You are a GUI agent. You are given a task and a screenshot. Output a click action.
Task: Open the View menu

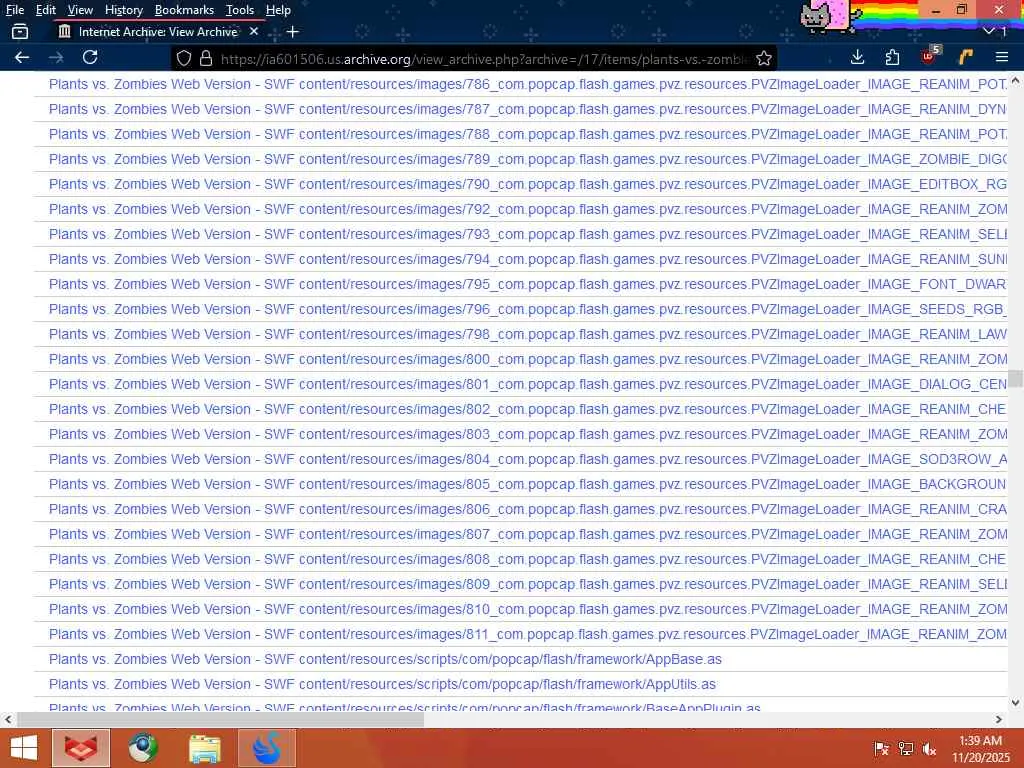(x=80, y=10)
